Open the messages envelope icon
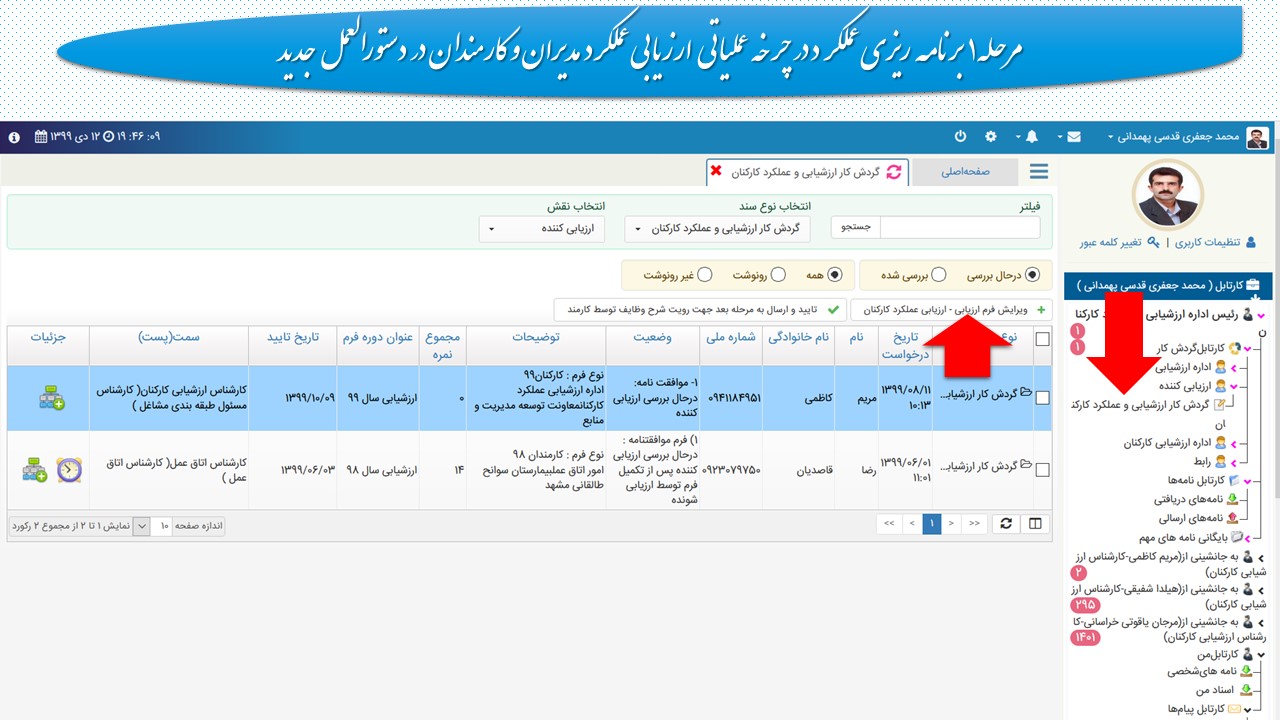Image resolution: width=1280 pixels, height=720 pixels. pyautogui.click(x=1075, y=136)
